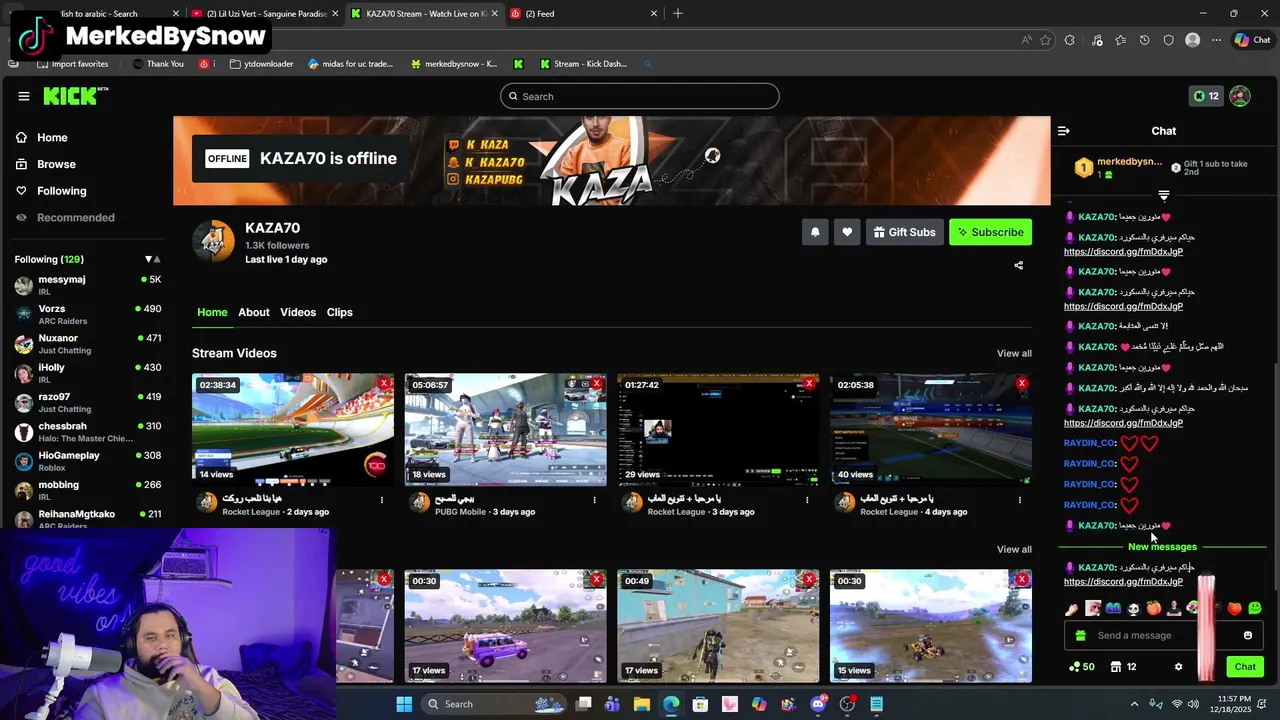The width and height of the screenshot is (1280, 720).
Task: Switch to the About channel tab
Action: point(254,312)
